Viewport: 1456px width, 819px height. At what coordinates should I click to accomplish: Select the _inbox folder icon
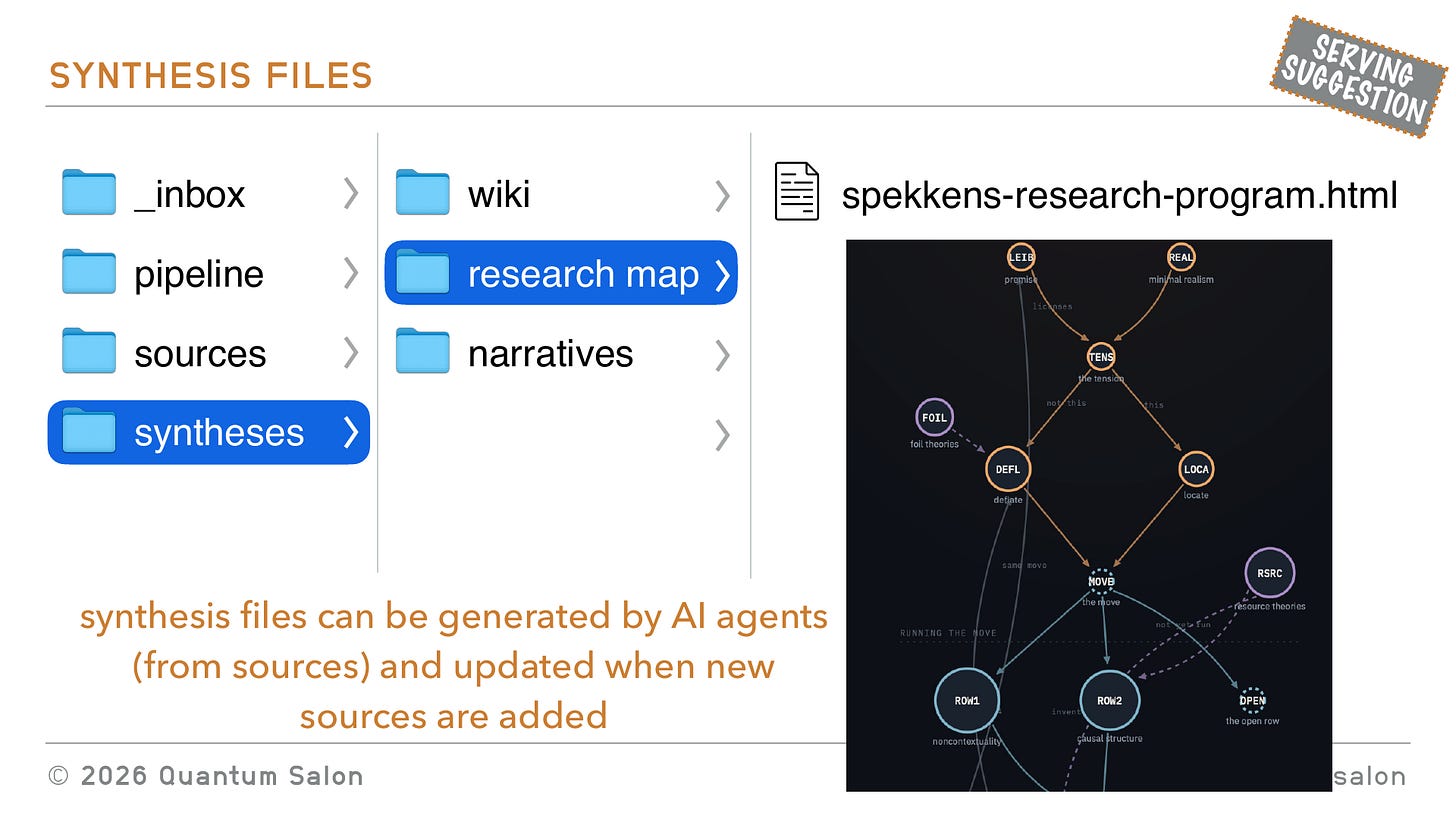(x=89, y=193)
